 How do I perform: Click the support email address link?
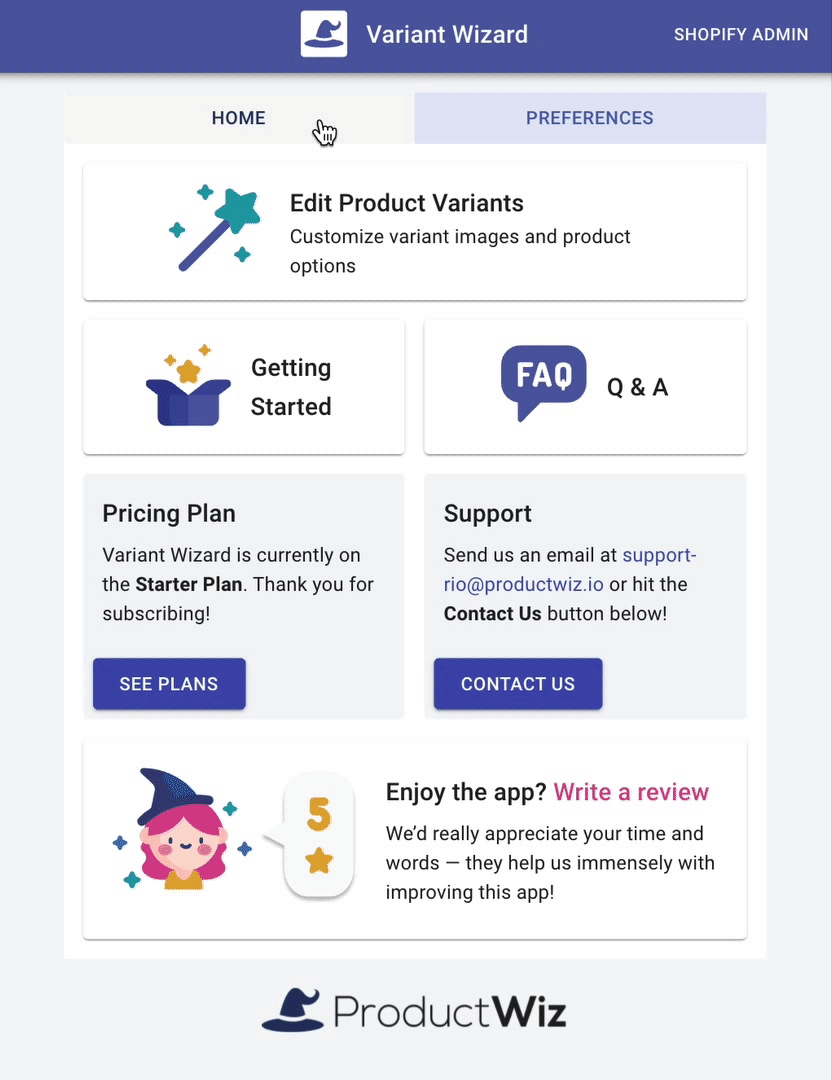(570, 570)
